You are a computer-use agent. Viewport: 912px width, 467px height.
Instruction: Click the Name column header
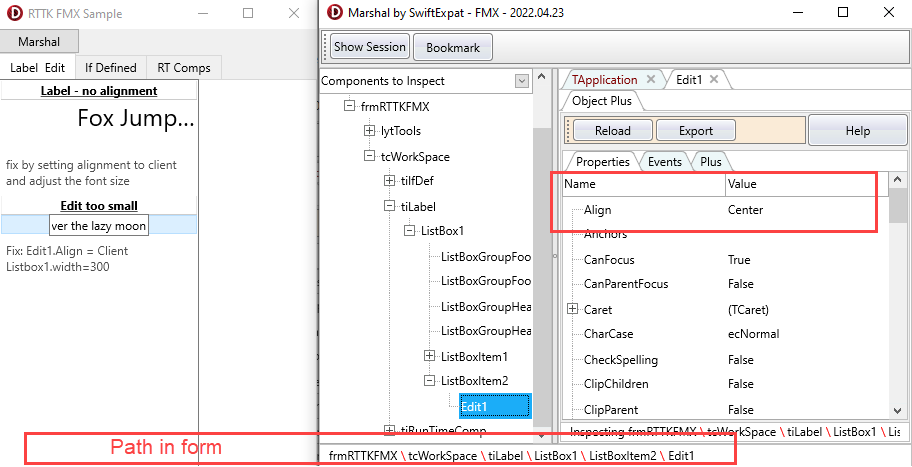[644, 184]
